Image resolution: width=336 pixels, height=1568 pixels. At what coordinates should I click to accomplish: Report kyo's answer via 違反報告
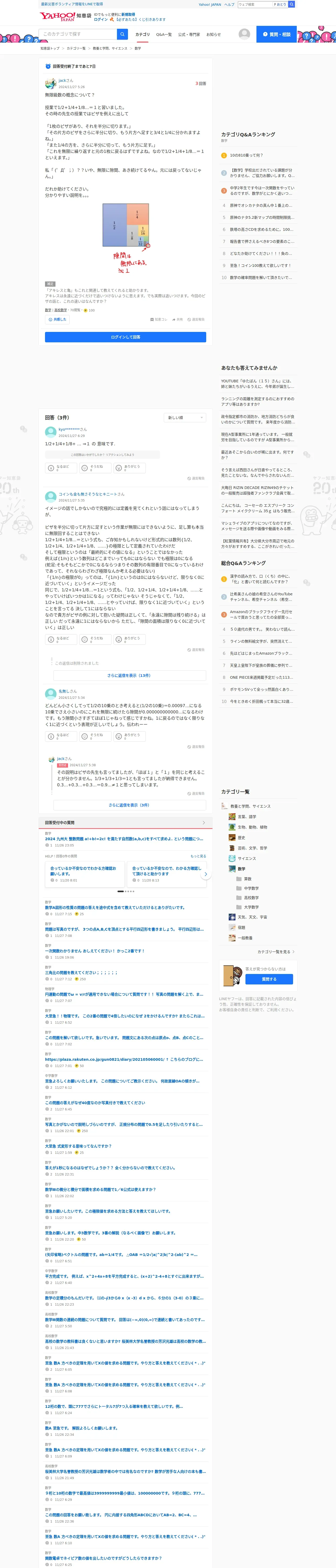[196, 479]
